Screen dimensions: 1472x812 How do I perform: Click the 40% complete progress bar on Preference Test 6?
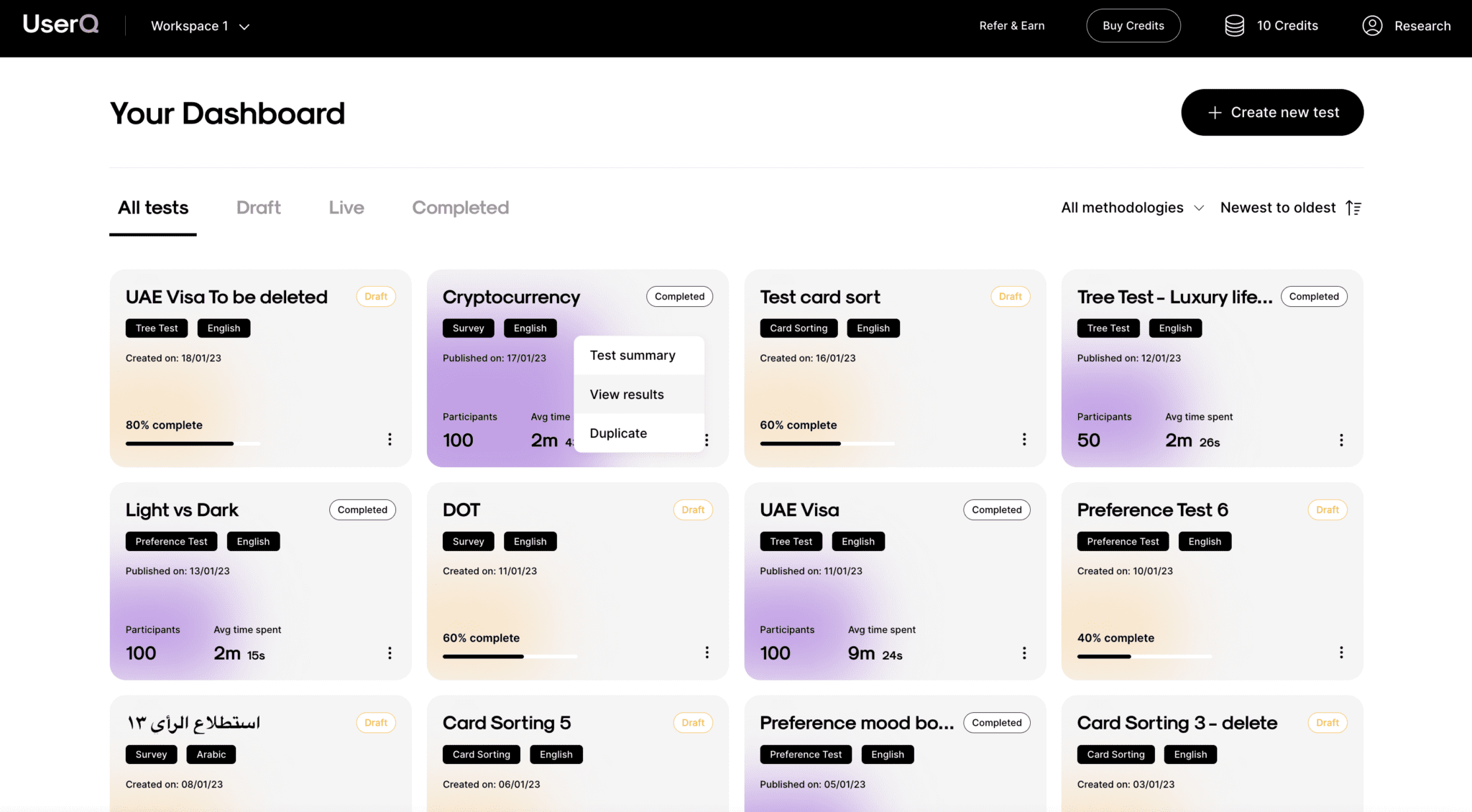pos(1144,656)
